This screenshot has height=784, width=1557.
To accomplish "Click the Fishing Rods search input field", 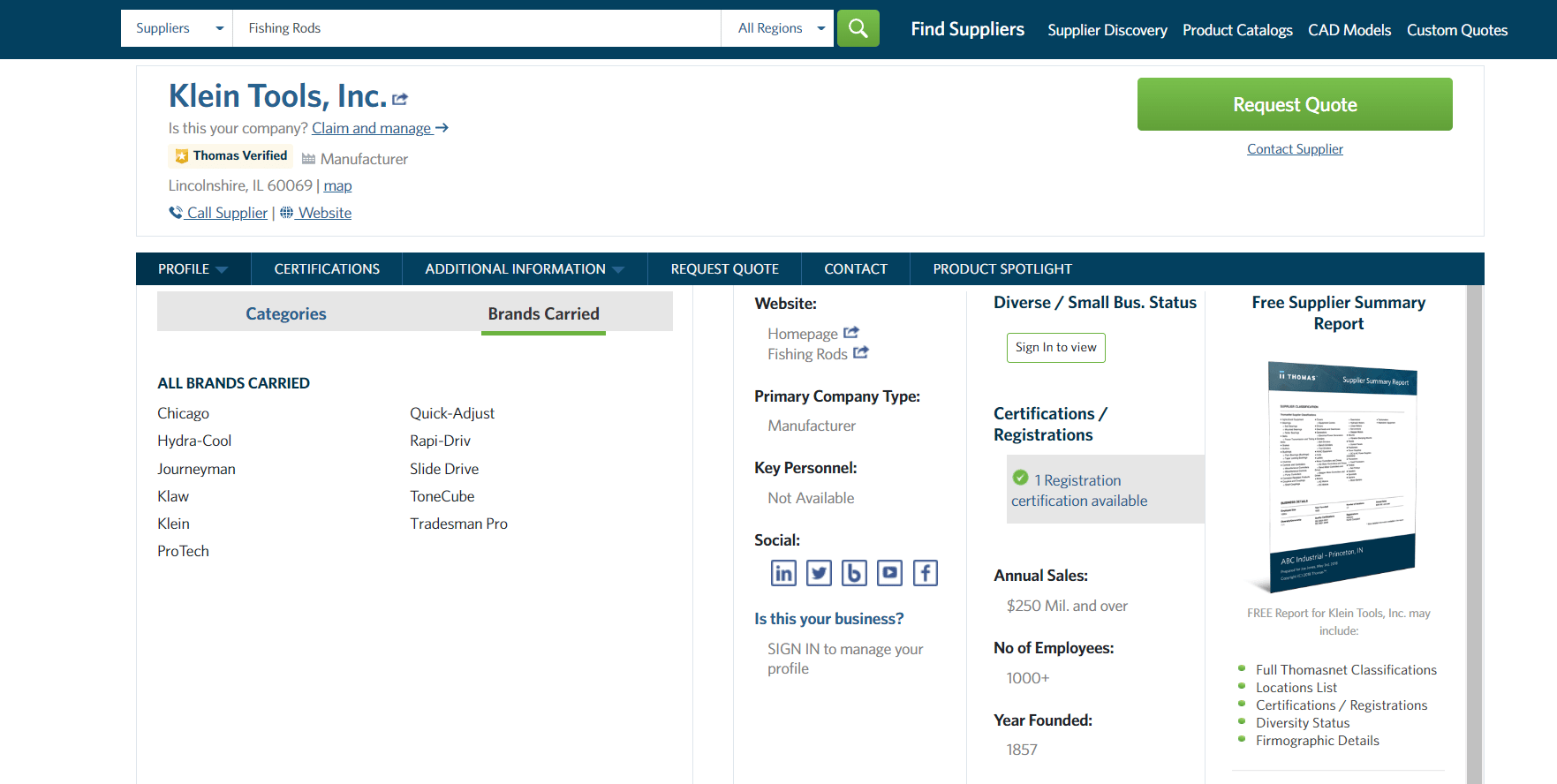I will point(477,28).
